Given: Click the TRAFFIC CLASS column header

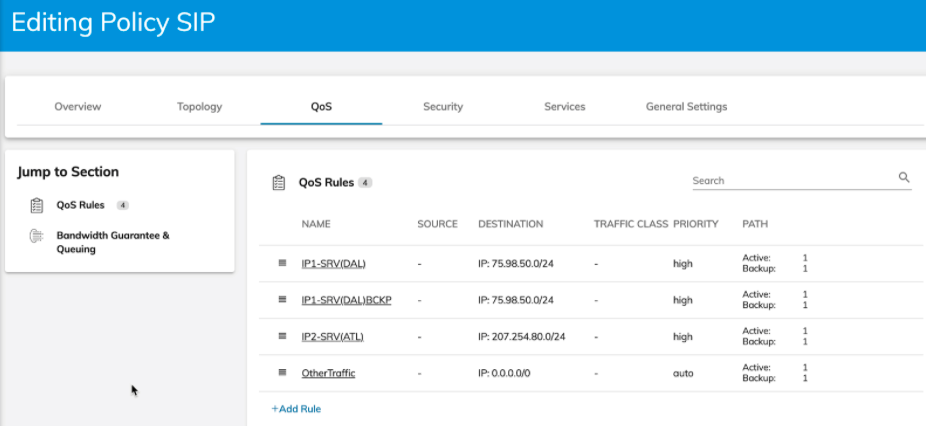Looking at the screenshot, I should tap(631, 224).
